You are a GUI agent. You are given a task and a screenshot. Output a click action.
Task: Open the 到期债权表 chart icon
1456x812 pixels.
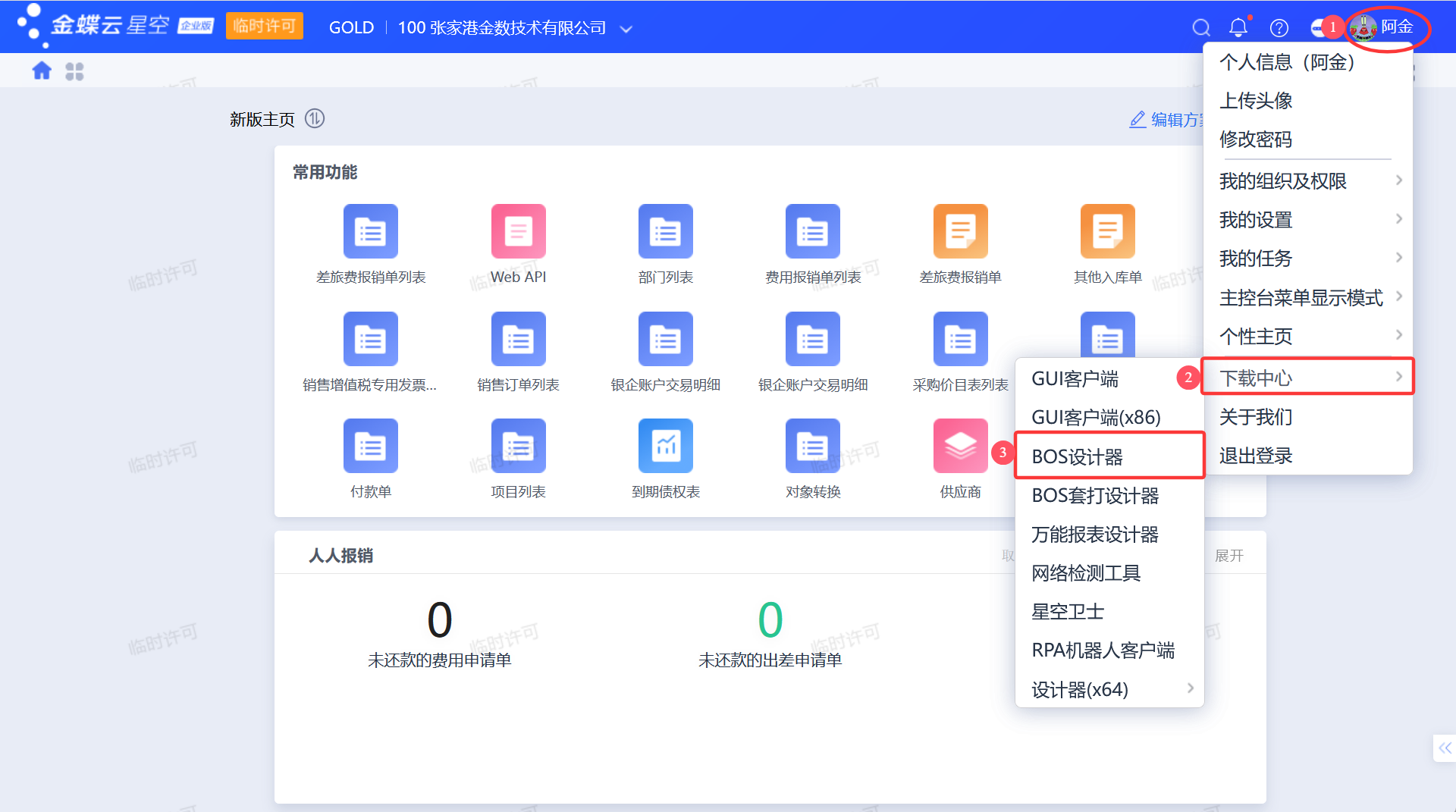pyautogui.click(x=666, y=446)
